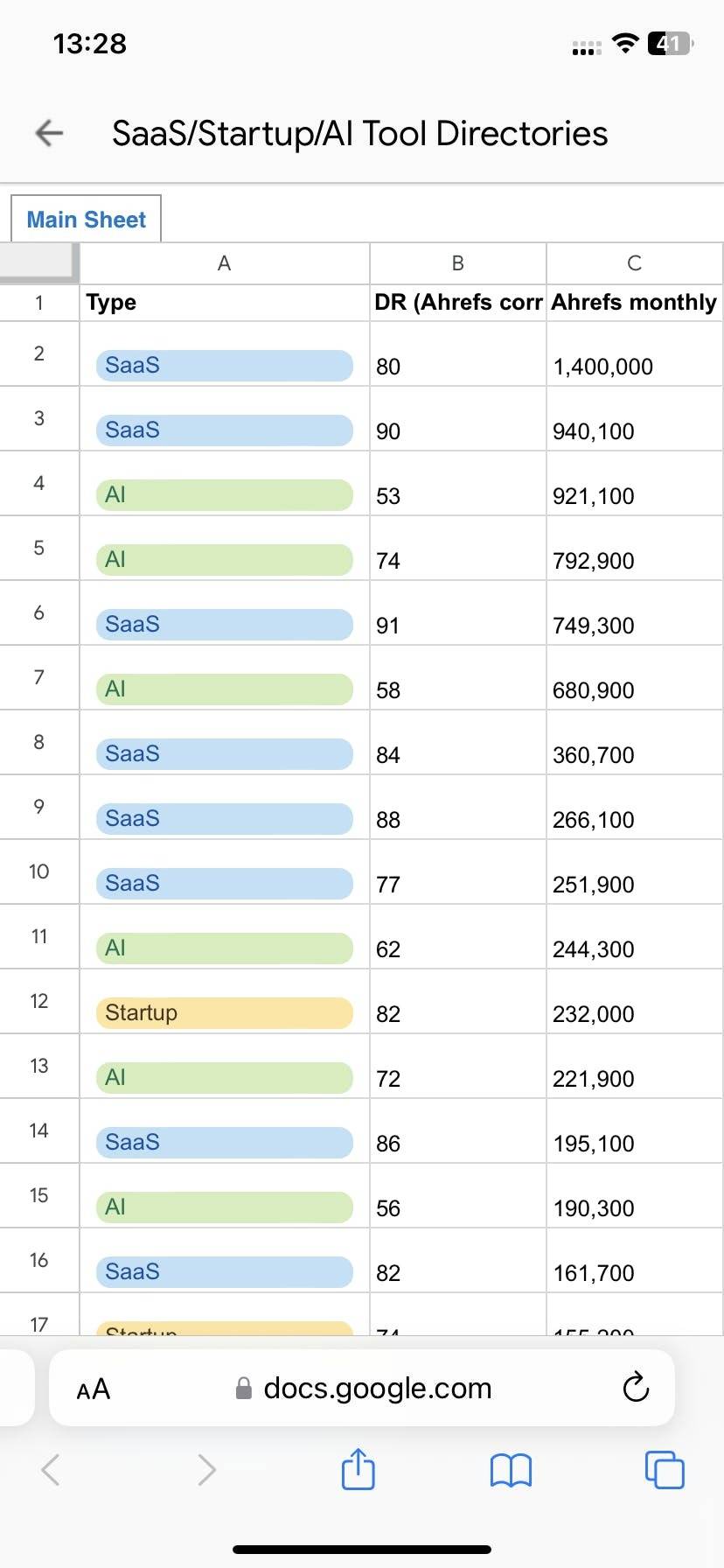This screenshot has height=1568, width=724.
Task: Select column A header
Action: pos(225,263)
